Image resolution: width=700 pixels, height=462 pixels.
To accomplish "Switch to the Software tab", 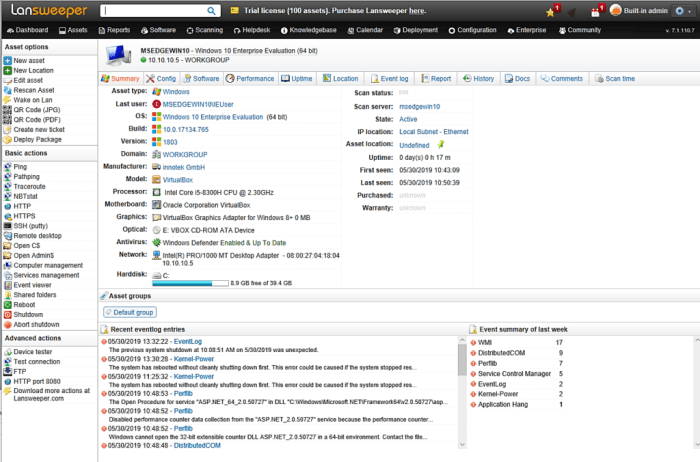I will pos(201,79).
